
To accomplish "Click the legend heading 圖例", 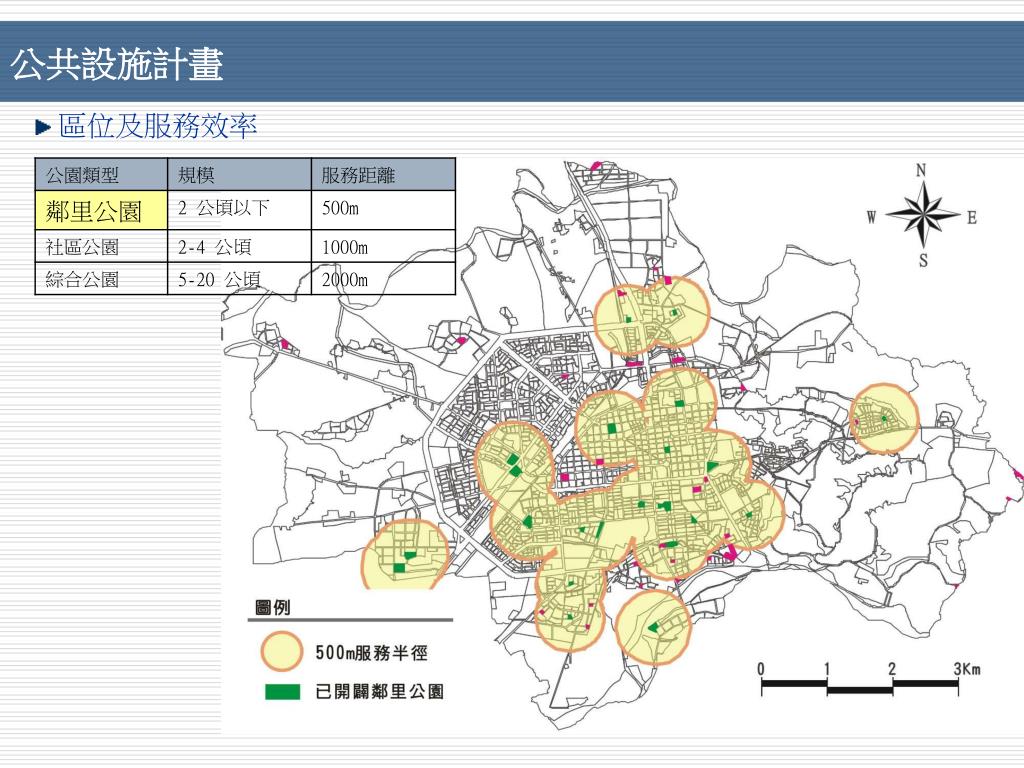I will (x=273, y=608).
